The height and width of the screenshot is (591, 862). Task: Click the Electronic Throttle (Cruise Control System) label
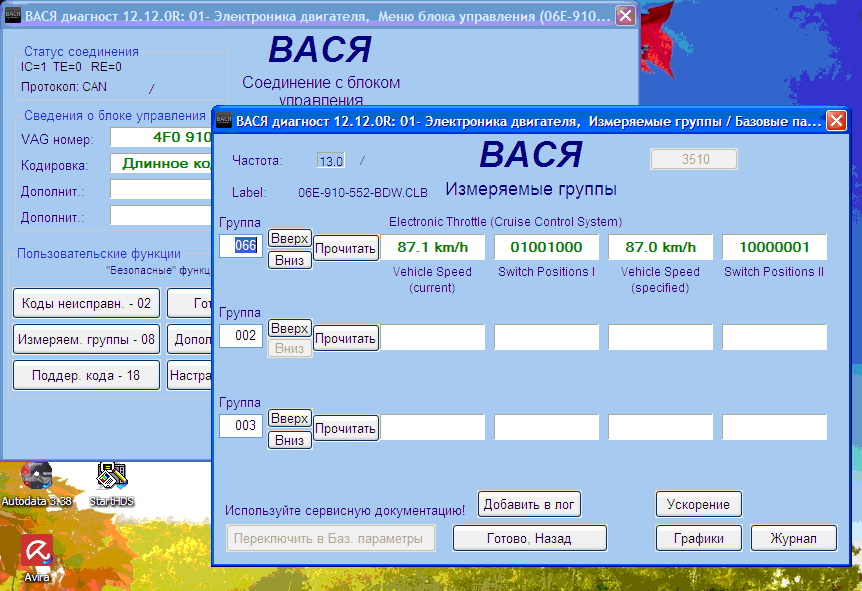point(505,222)
